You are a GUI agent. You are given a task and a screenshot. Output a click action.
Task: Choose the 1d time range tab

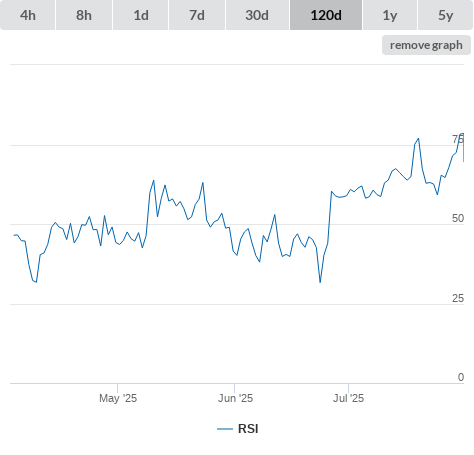coord(141,15)
